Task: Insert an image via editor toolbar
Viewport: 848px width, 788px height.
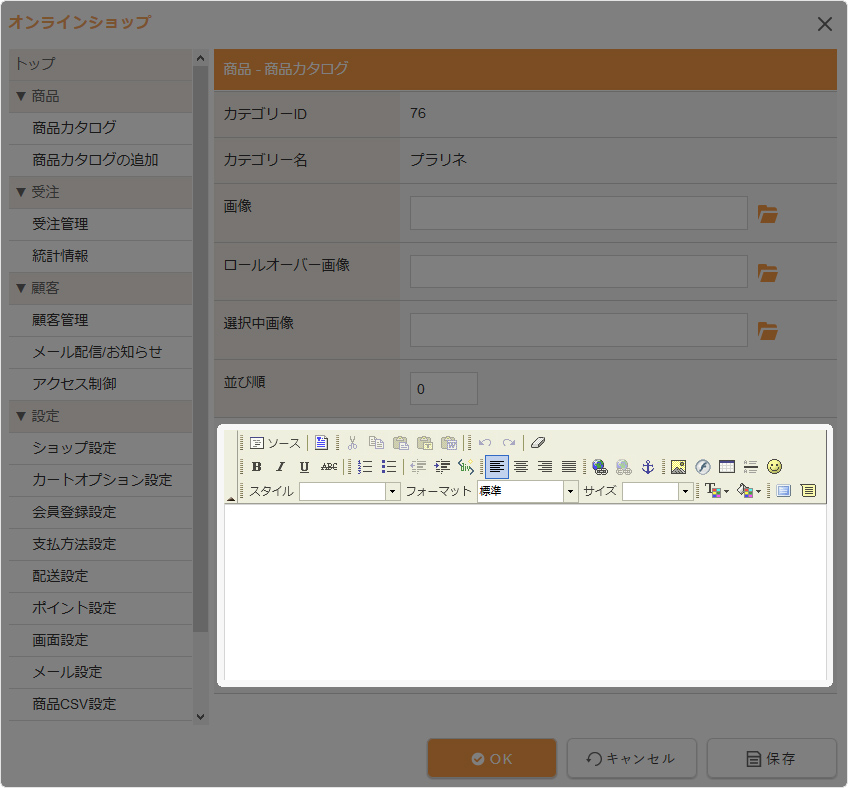Action: pyautogui.click(x=678, y=467)
